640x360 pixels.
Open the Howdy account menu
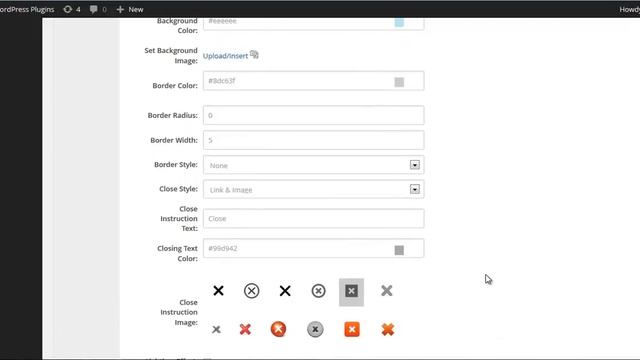point(629,9)
